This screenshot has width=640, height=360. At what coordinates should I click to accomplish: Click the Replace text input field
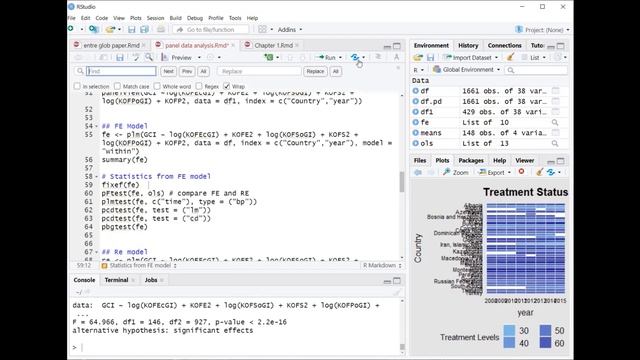click(259, 71)
